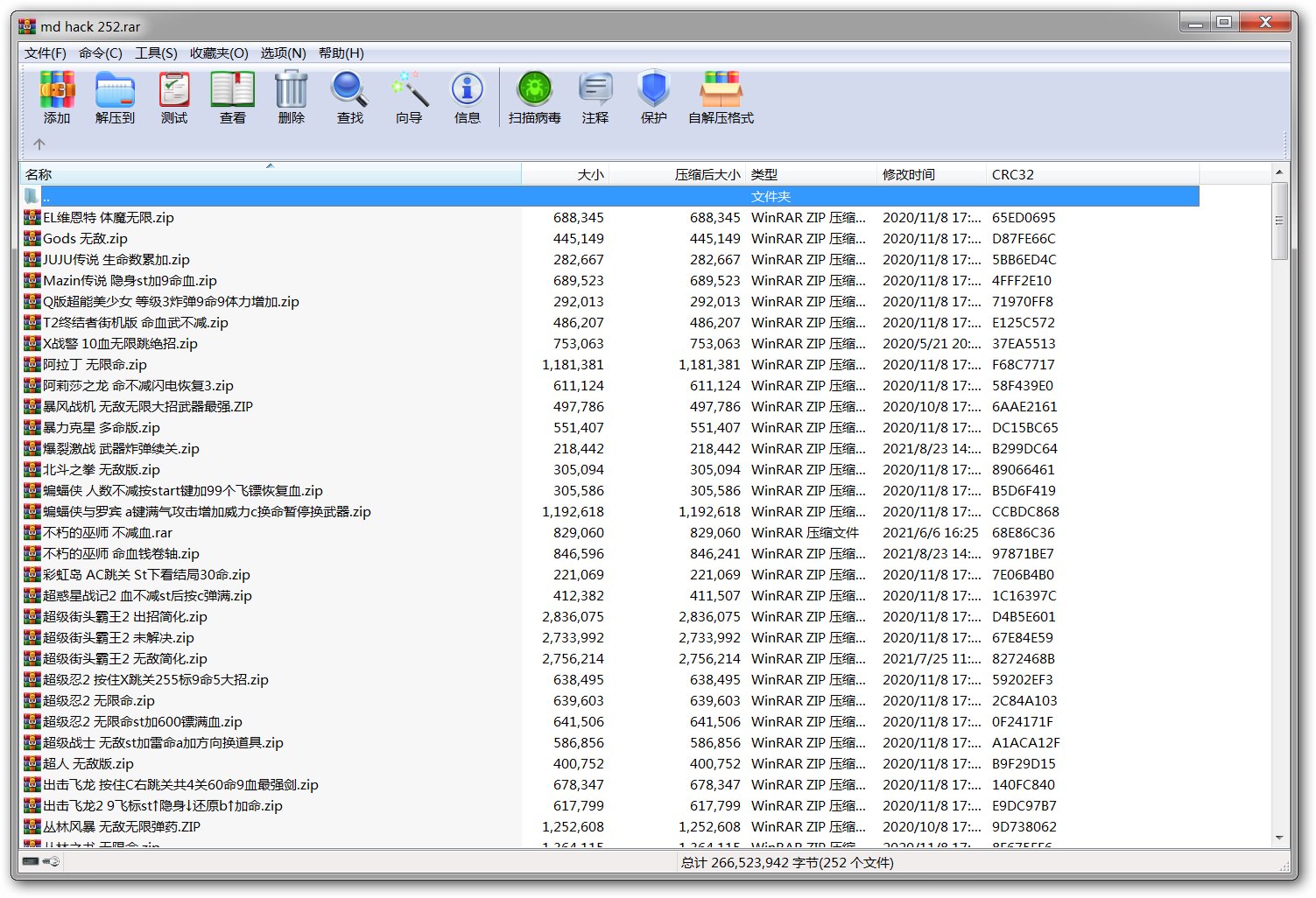The width and height of the screenshot is (1316, 898).
Task: Click the parent folder '..' icon
Action: pyautogui.click(x=32, y=196)
